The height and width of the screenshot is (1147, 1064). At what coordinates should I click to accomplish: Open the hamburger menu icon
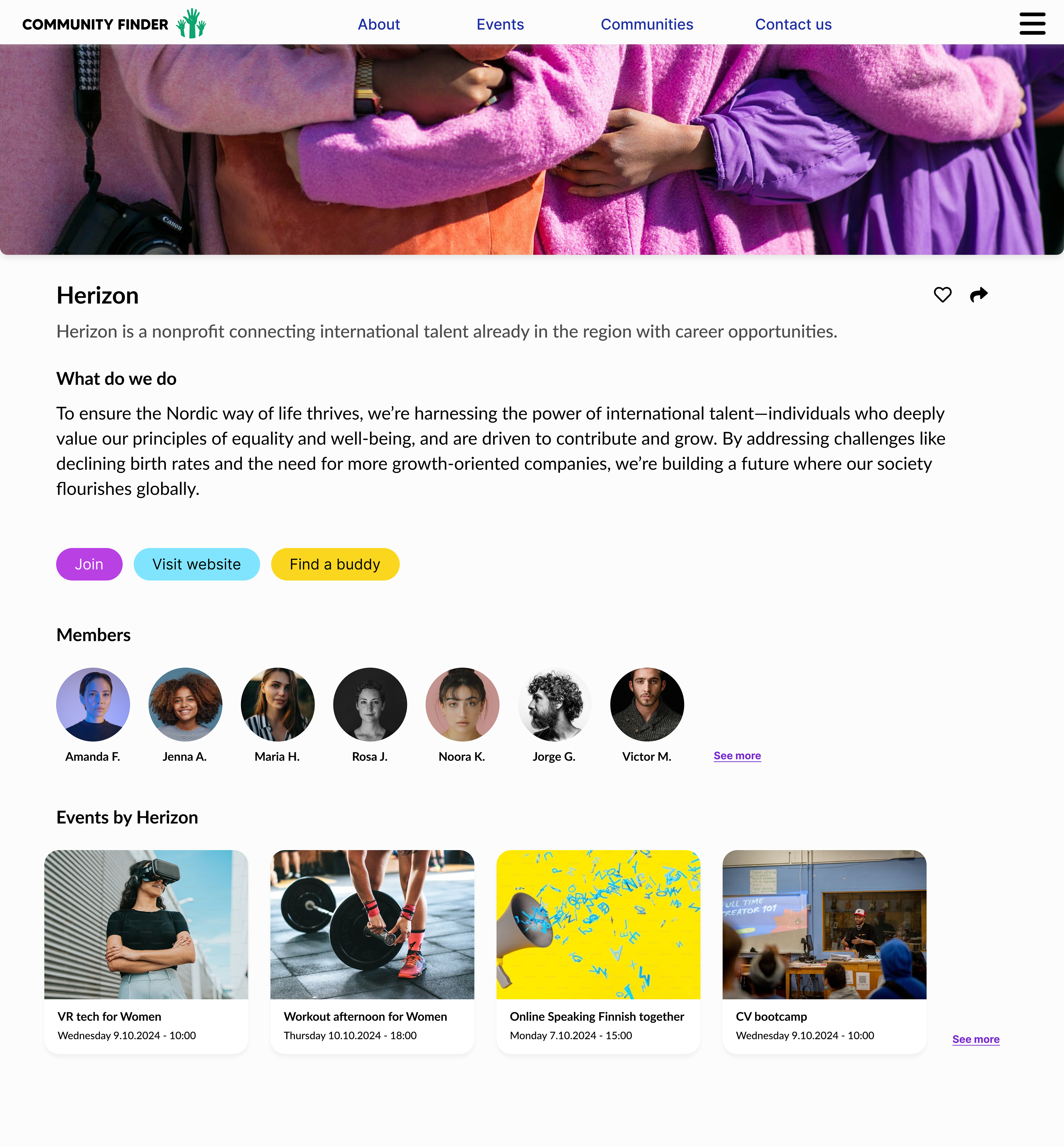[1032, 24]
